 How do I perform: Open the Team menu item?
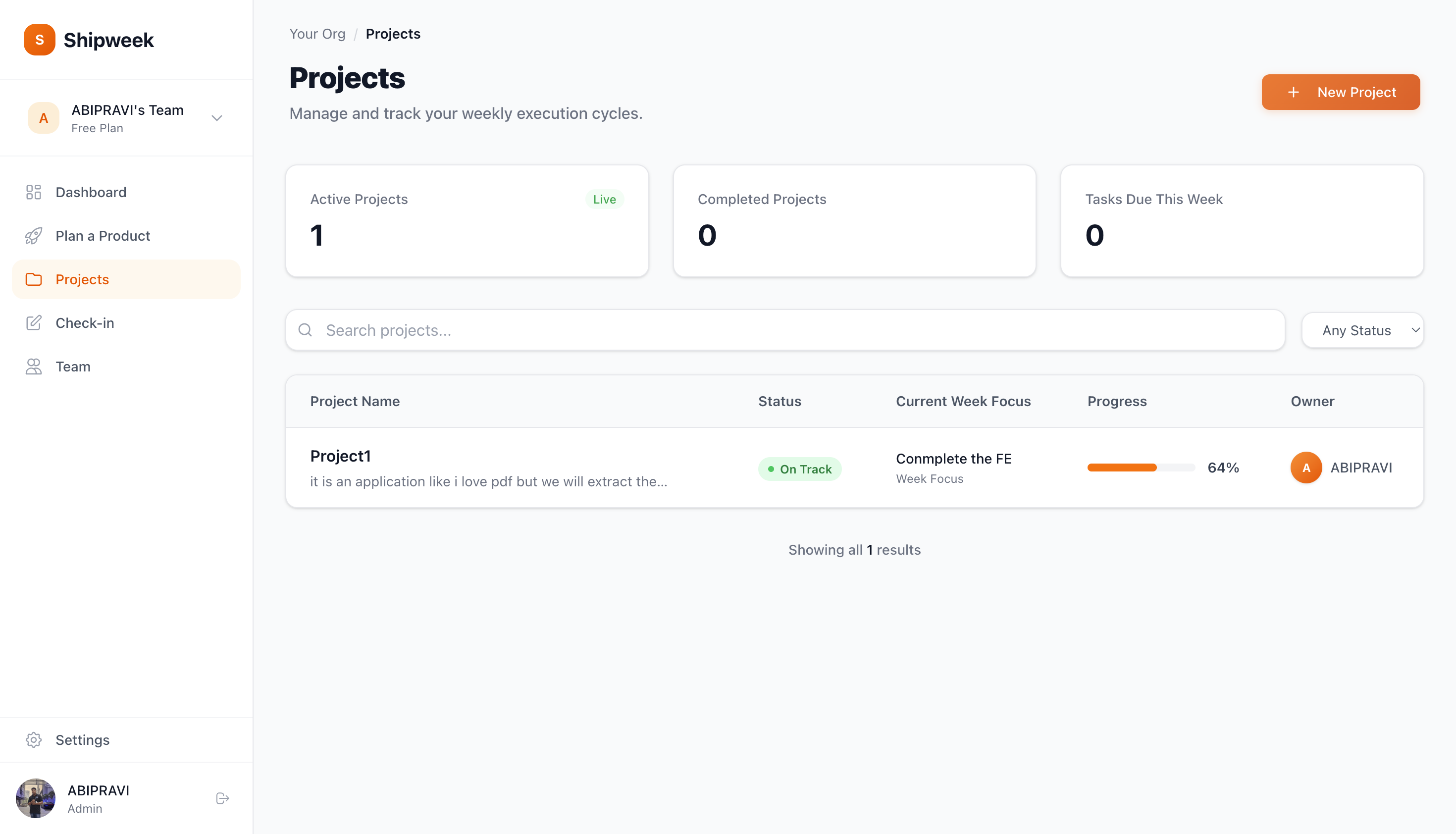[73, 366]
